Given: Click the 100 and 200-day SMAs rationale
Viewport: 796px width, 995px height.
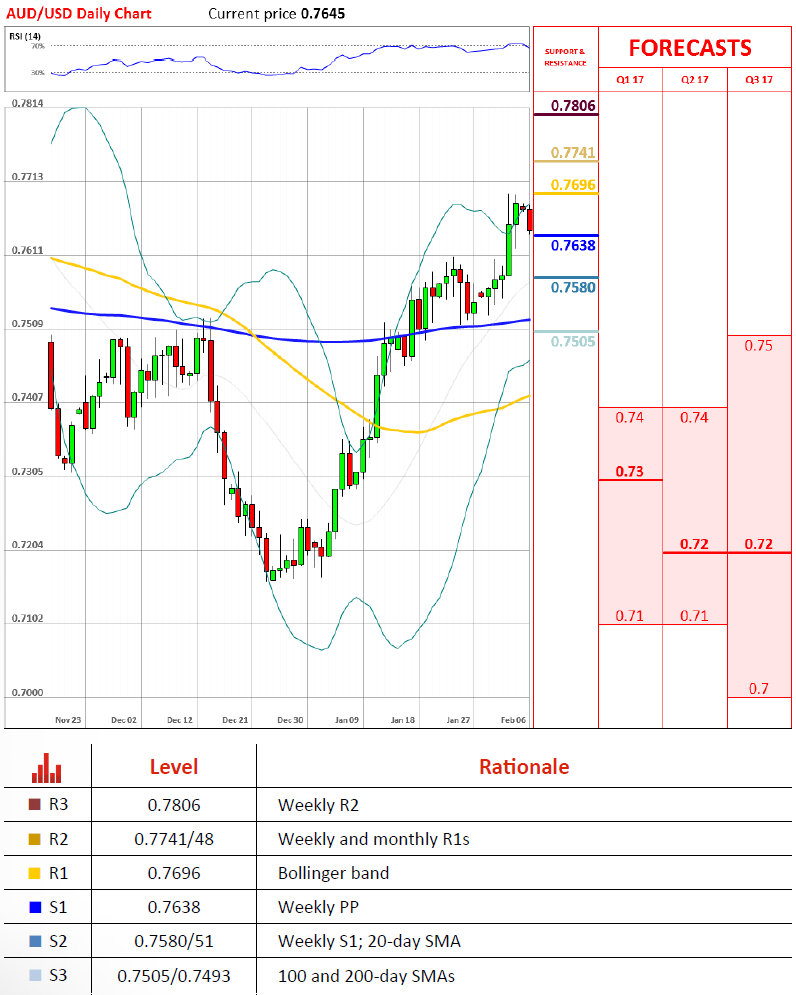Looking at the screenshot, I should (x=366, y=976).
